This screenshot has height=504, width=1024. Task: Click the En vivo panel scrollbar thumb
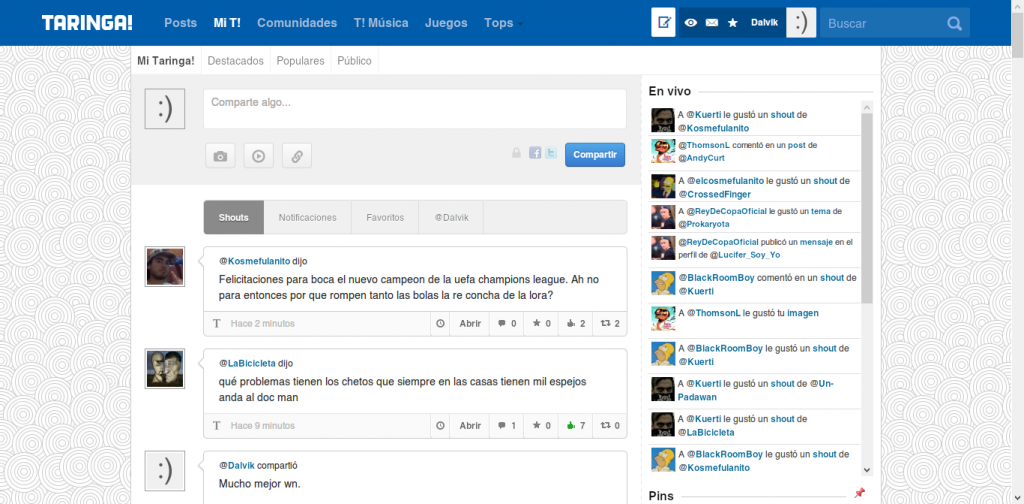867,208
